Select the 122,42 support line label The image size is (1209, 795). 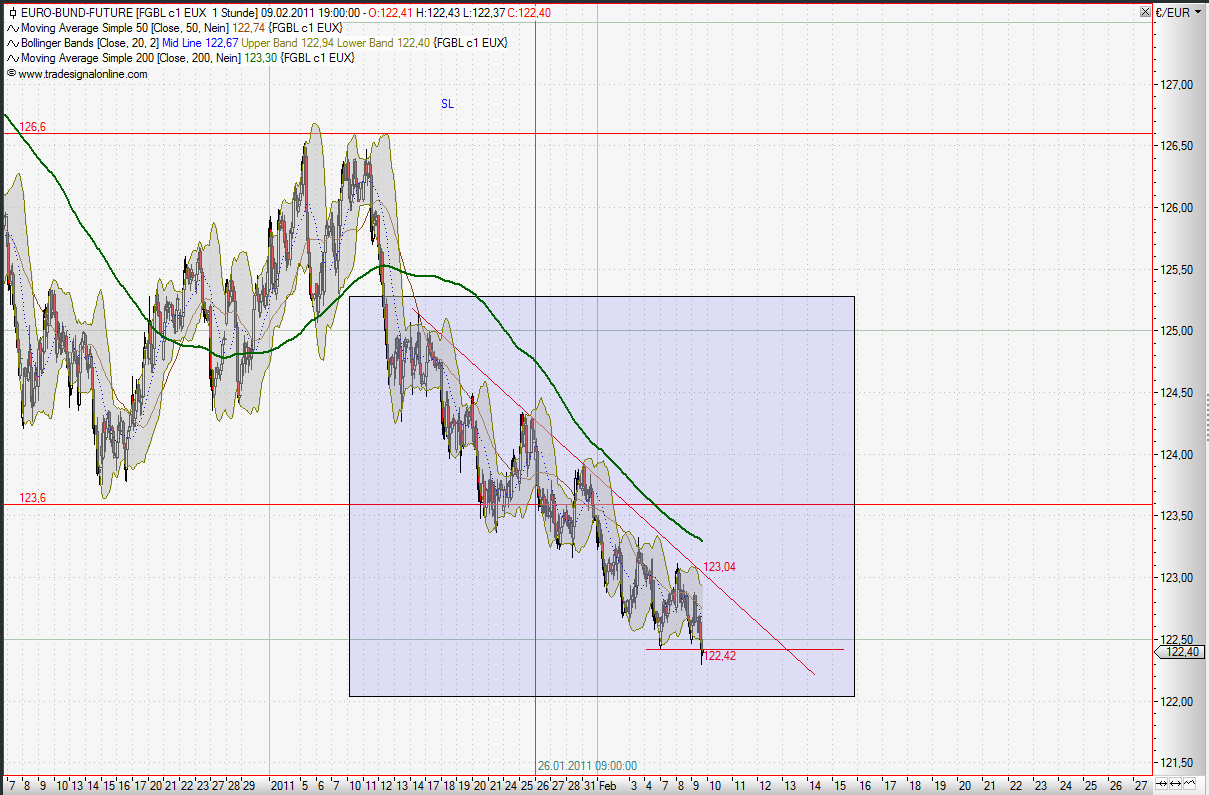click(x=718, y=654)
